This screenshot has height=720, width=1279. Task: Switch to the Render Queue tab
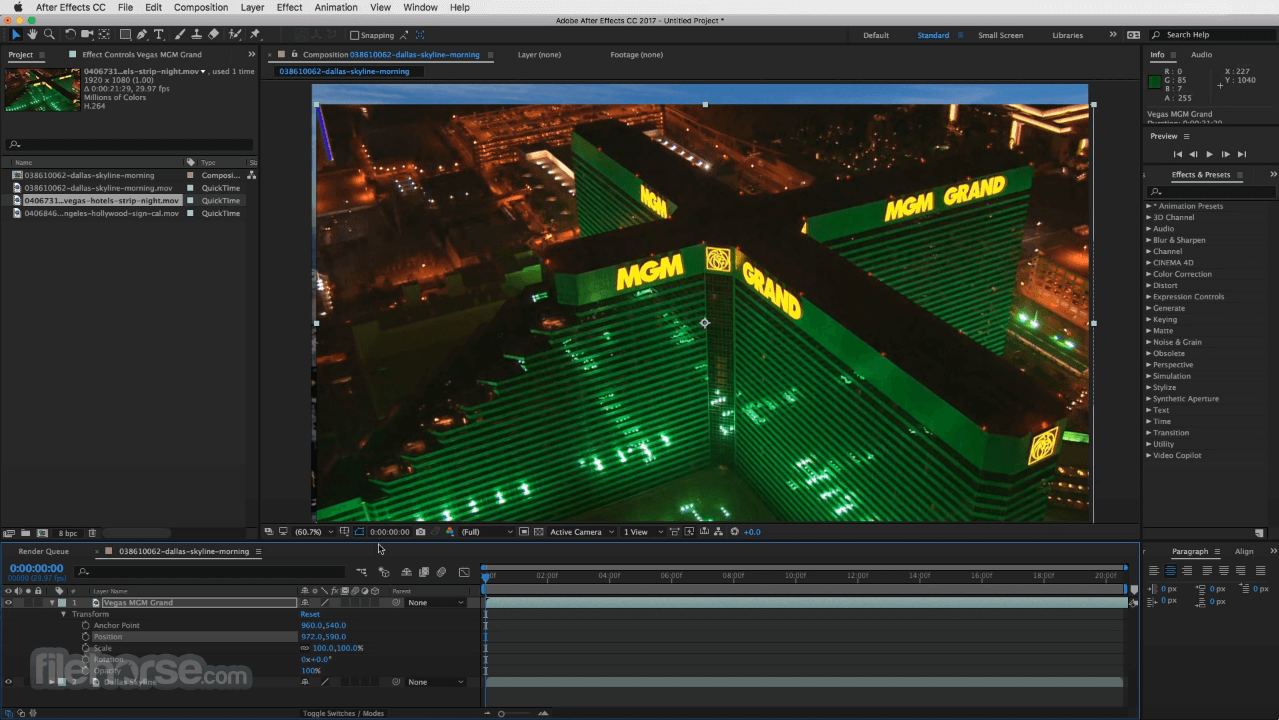(44, 551)
